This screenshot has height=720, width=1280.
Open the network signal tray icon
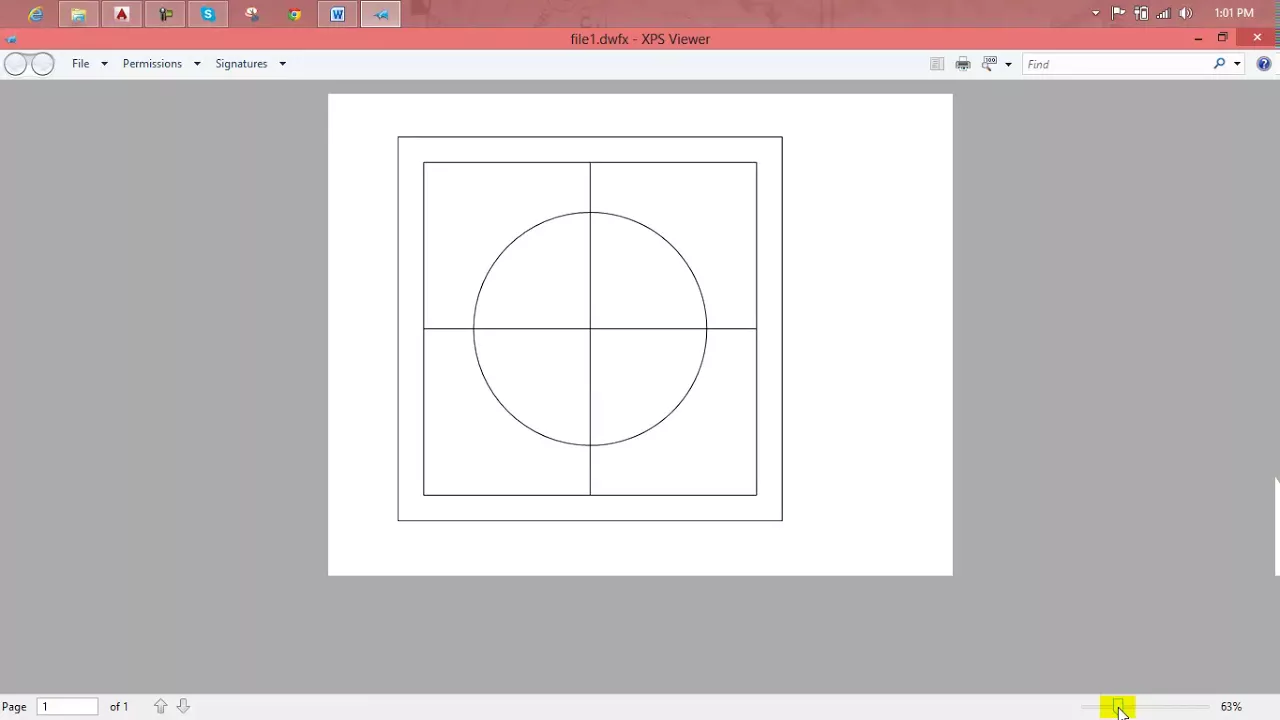click(x=1163, y=13)
